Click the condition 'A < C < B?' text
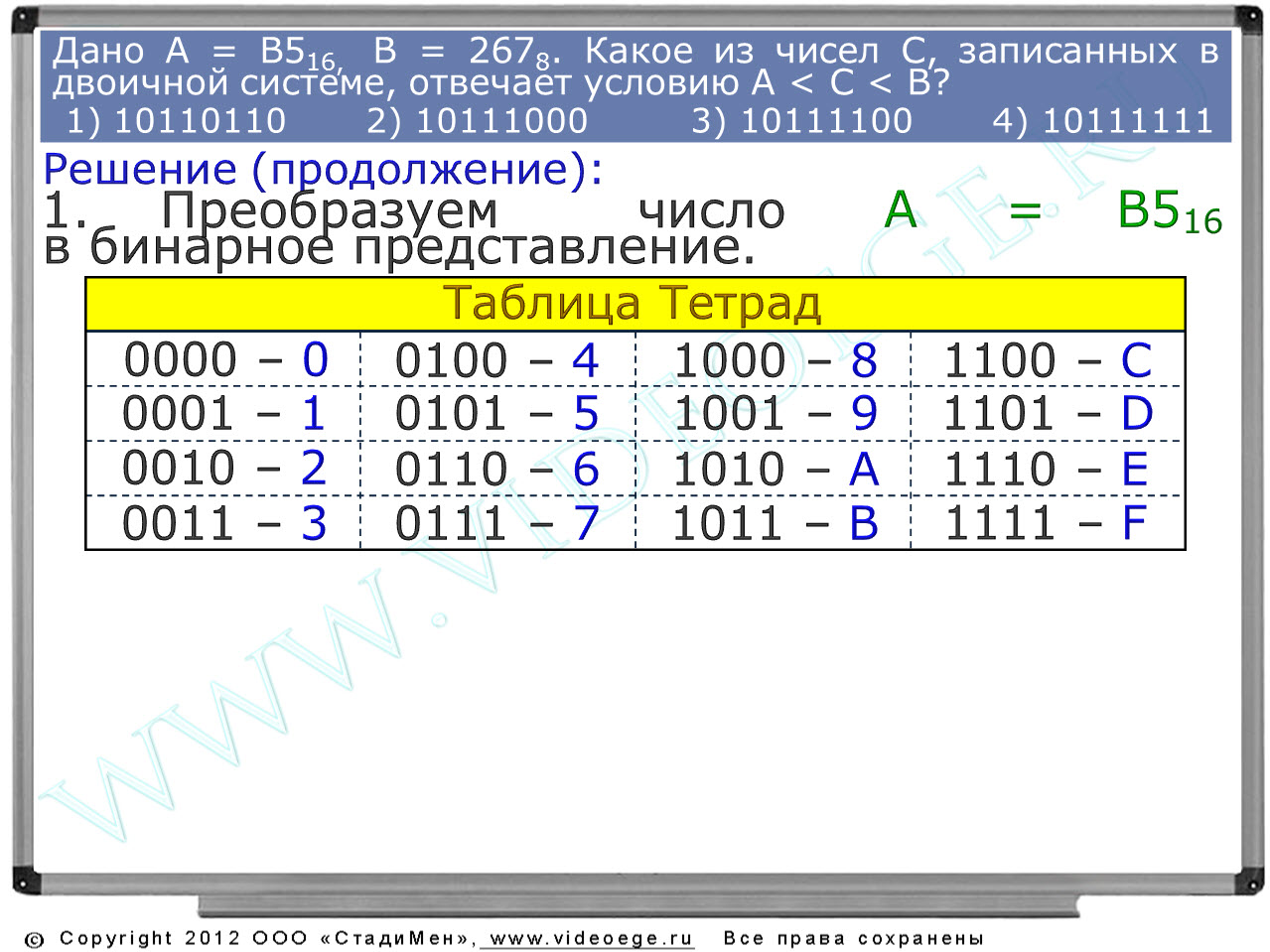Screen dimensions: 1270x952 coord(851,83)
